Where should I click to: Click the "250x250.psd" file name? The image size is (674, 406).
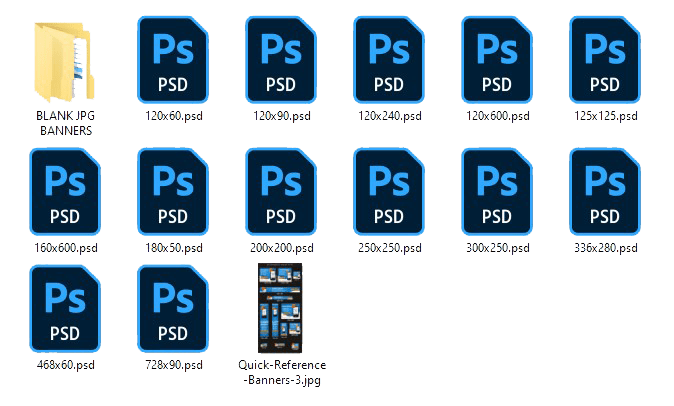389,248
